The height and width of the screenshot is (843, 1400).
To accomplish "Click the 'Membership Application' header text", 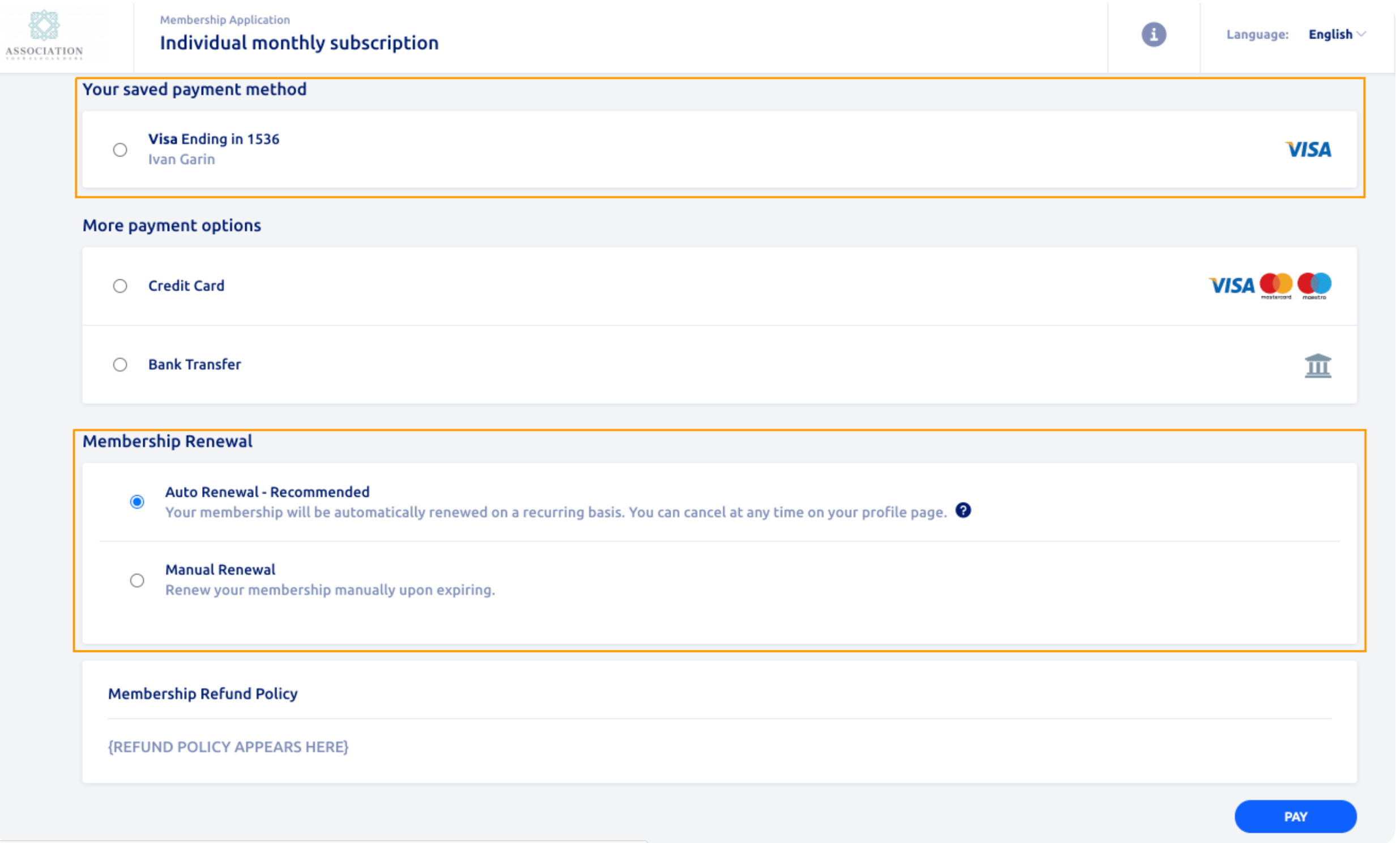I will (225, 20).
